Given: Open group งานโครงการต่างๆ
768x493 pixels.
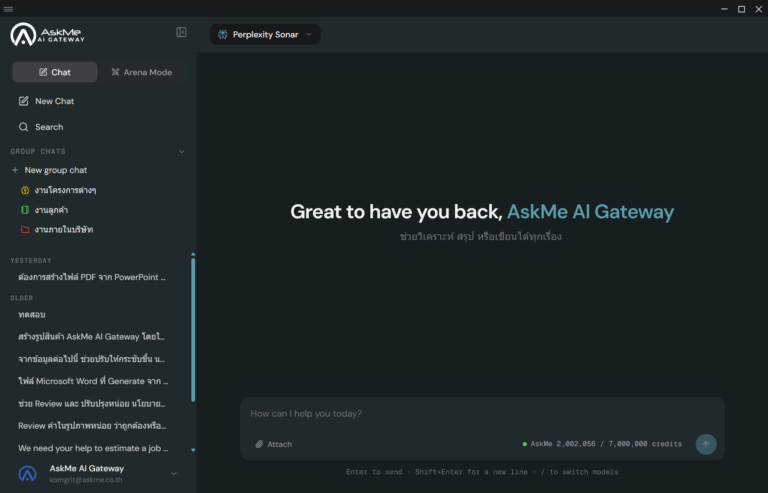Looking at the screenshot, I should (x=65, y=190).
